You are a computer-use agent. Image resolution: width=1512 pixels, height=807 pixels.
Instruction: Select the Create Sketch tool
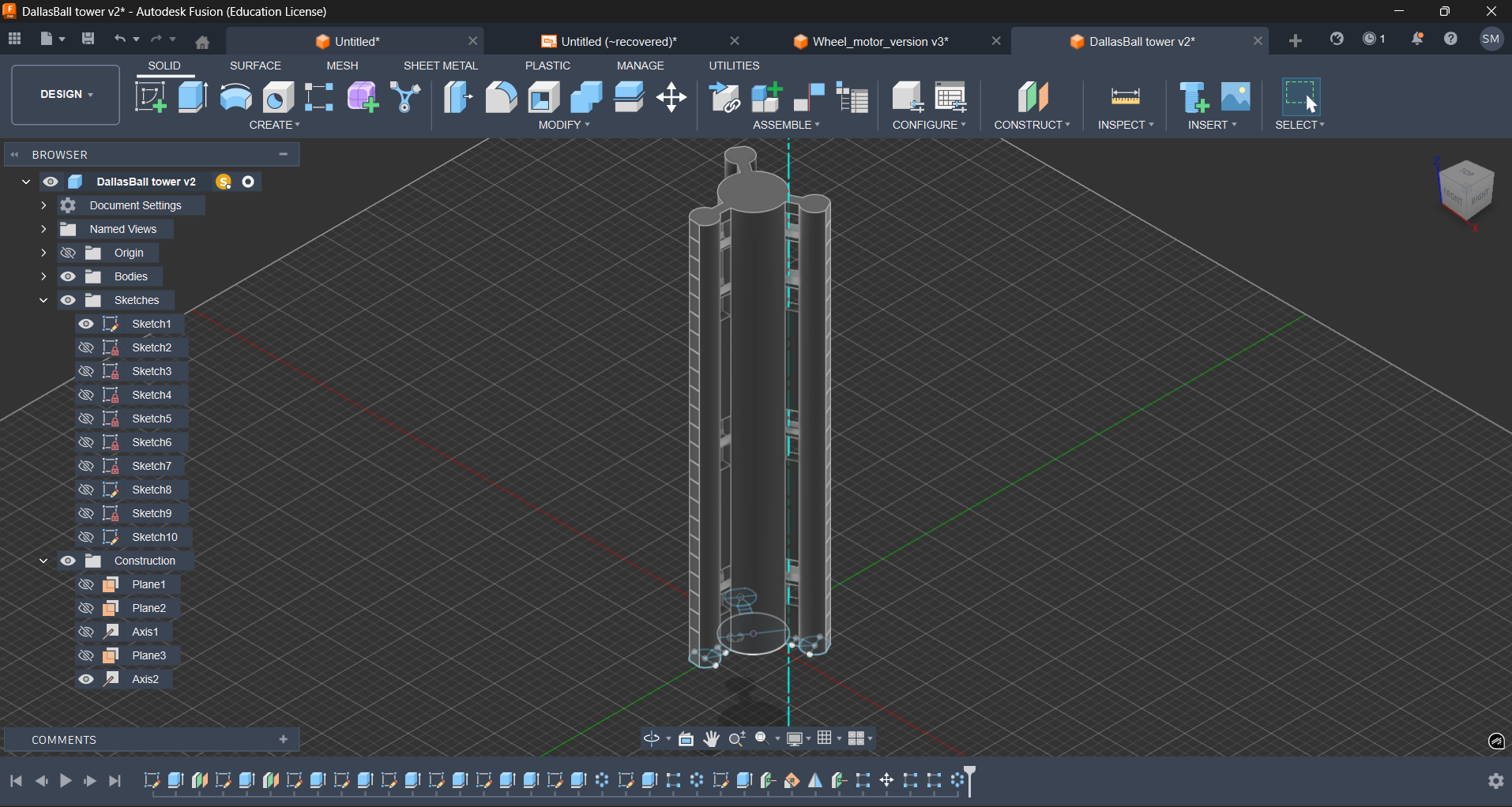pos(150,97)
